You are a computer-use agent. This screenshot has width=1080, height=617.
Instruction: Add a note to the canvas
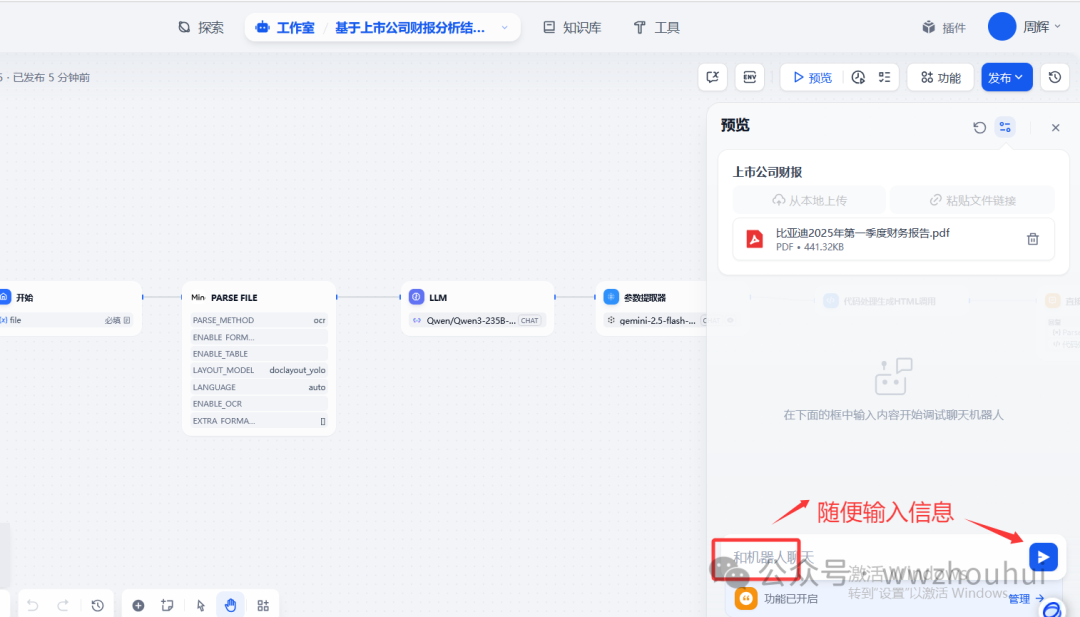coord(167,605)
